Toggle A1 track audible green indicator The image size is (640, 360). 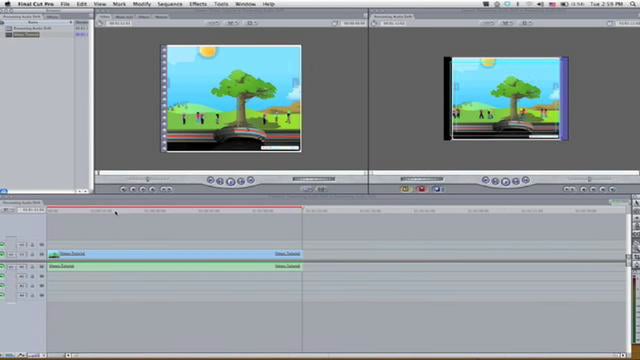[2, 267]
